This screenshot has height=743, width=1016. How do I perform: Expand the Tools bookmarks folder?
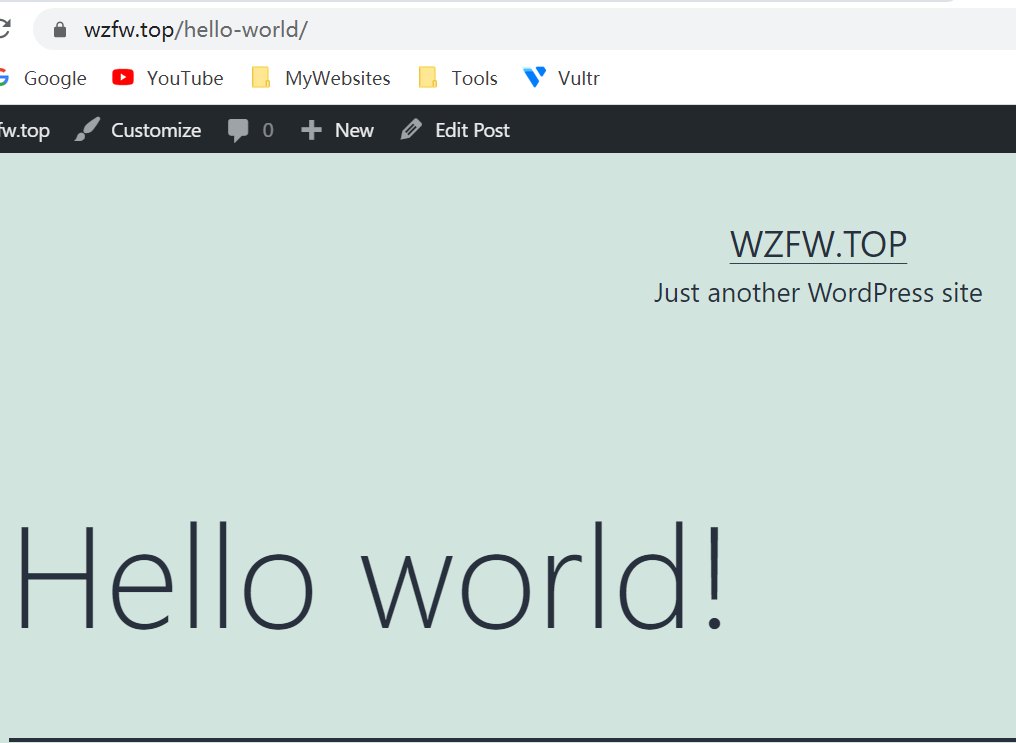pyautogui.click(x=474, y=78)
